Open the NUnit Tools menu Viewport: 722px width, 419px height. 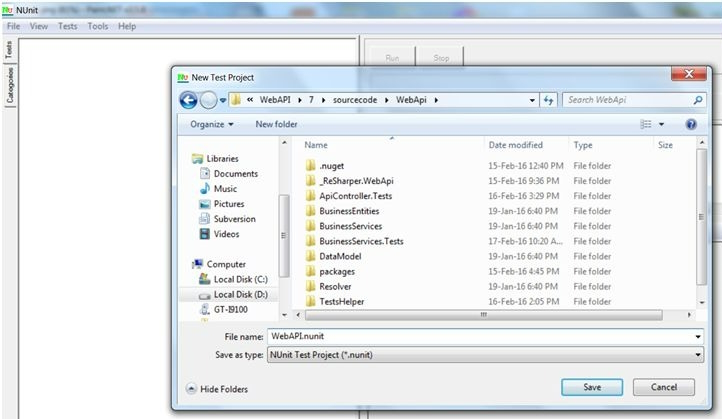pyautogui.click(x=98, y=26)
